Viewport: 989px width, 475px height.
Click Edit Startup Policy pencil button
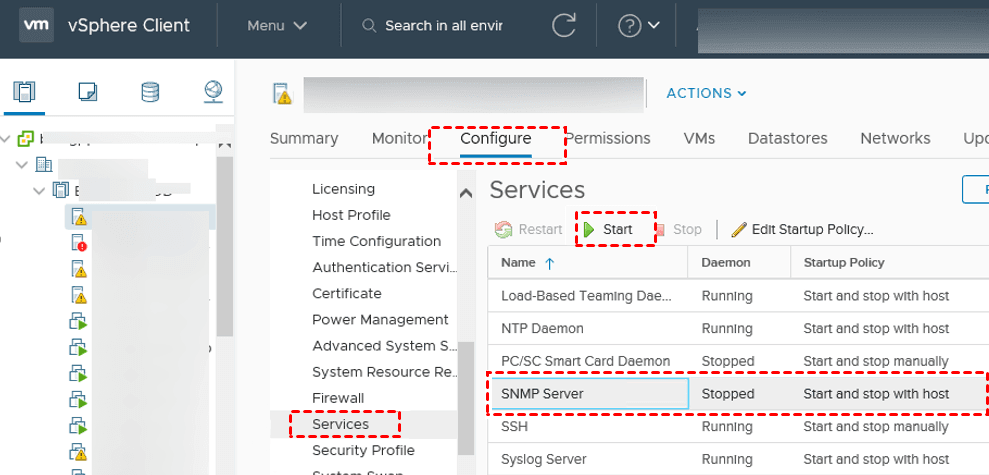[802, 229]
